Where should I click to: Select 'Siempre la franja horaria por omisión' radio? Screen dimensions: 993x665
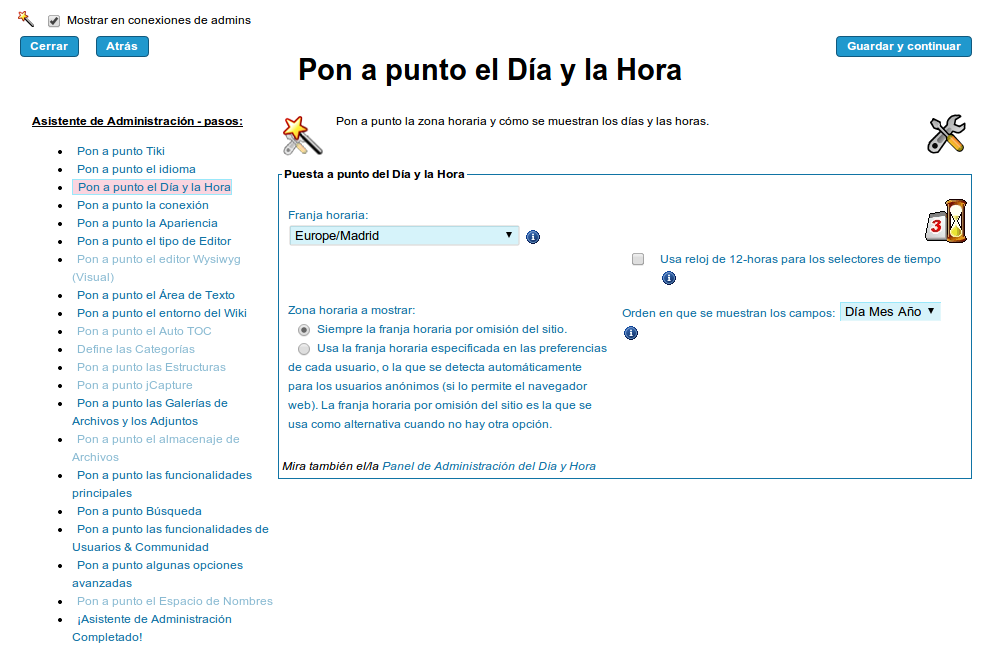(304, 329)
